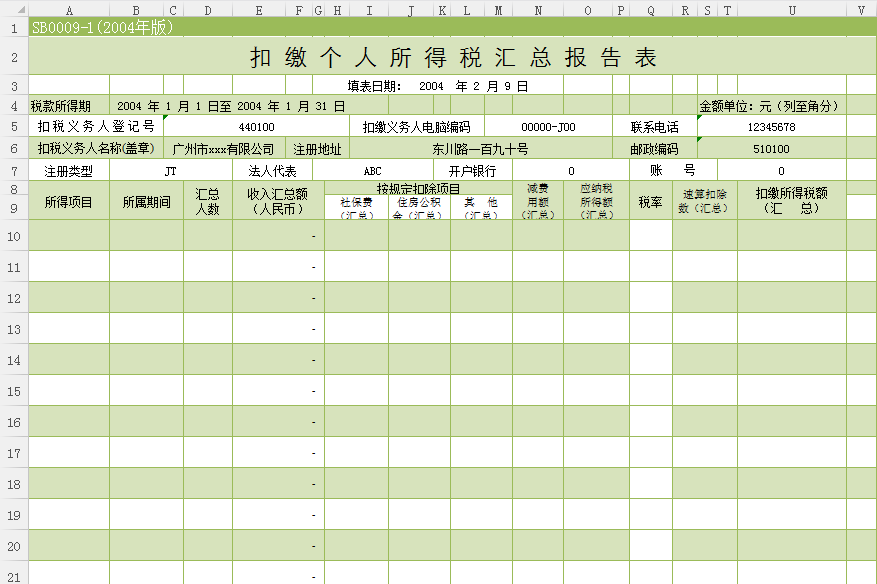Click the 扣缴所得税额 header cell

coord(791,201)
